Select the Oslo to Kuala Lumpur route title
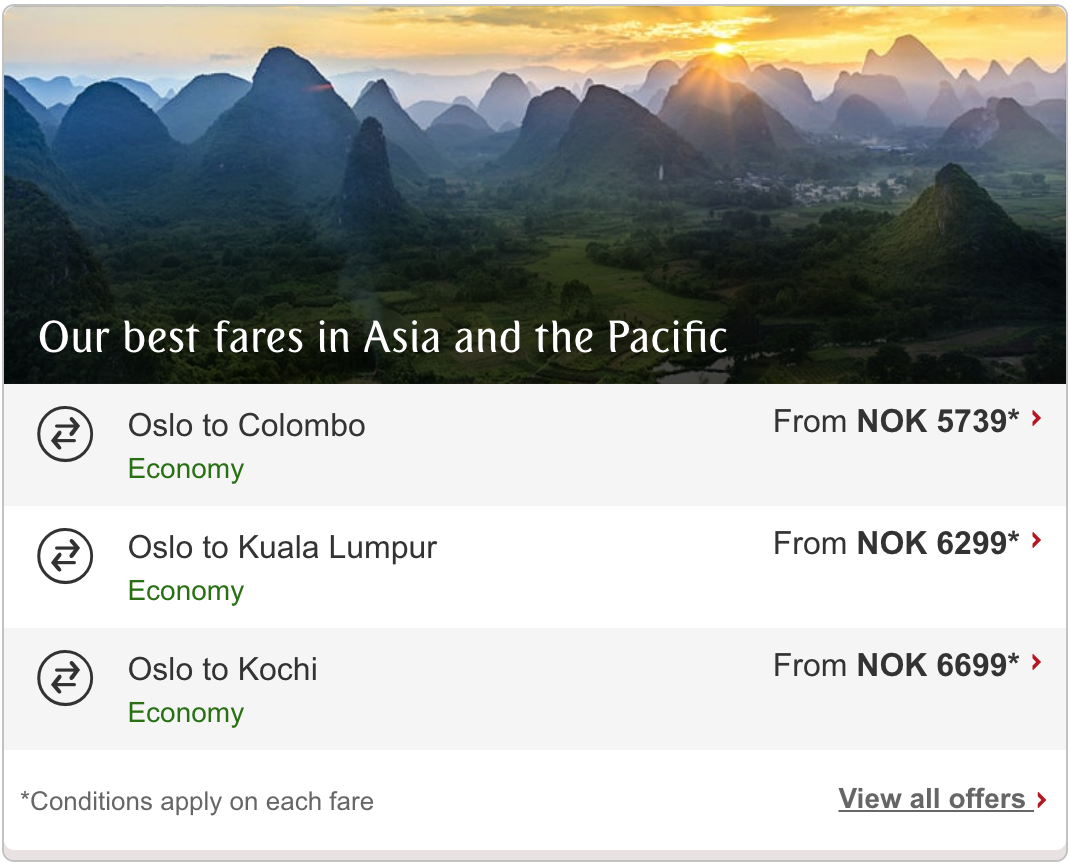Viewport: 1070px width, 864px height. (283, 548)
